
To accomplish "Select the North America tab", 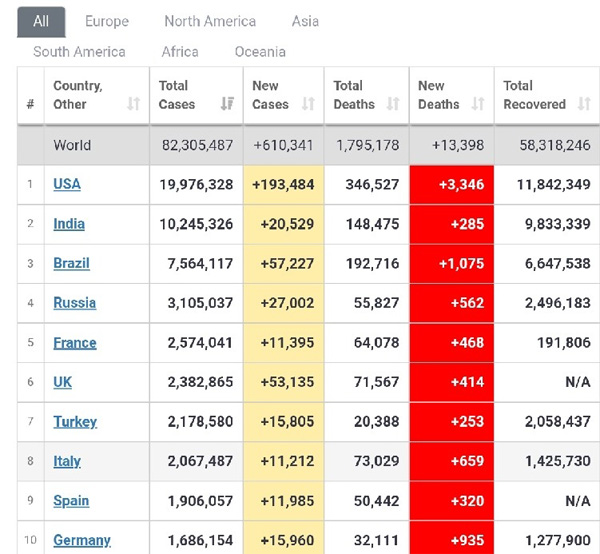I will (x=210, y=21).
